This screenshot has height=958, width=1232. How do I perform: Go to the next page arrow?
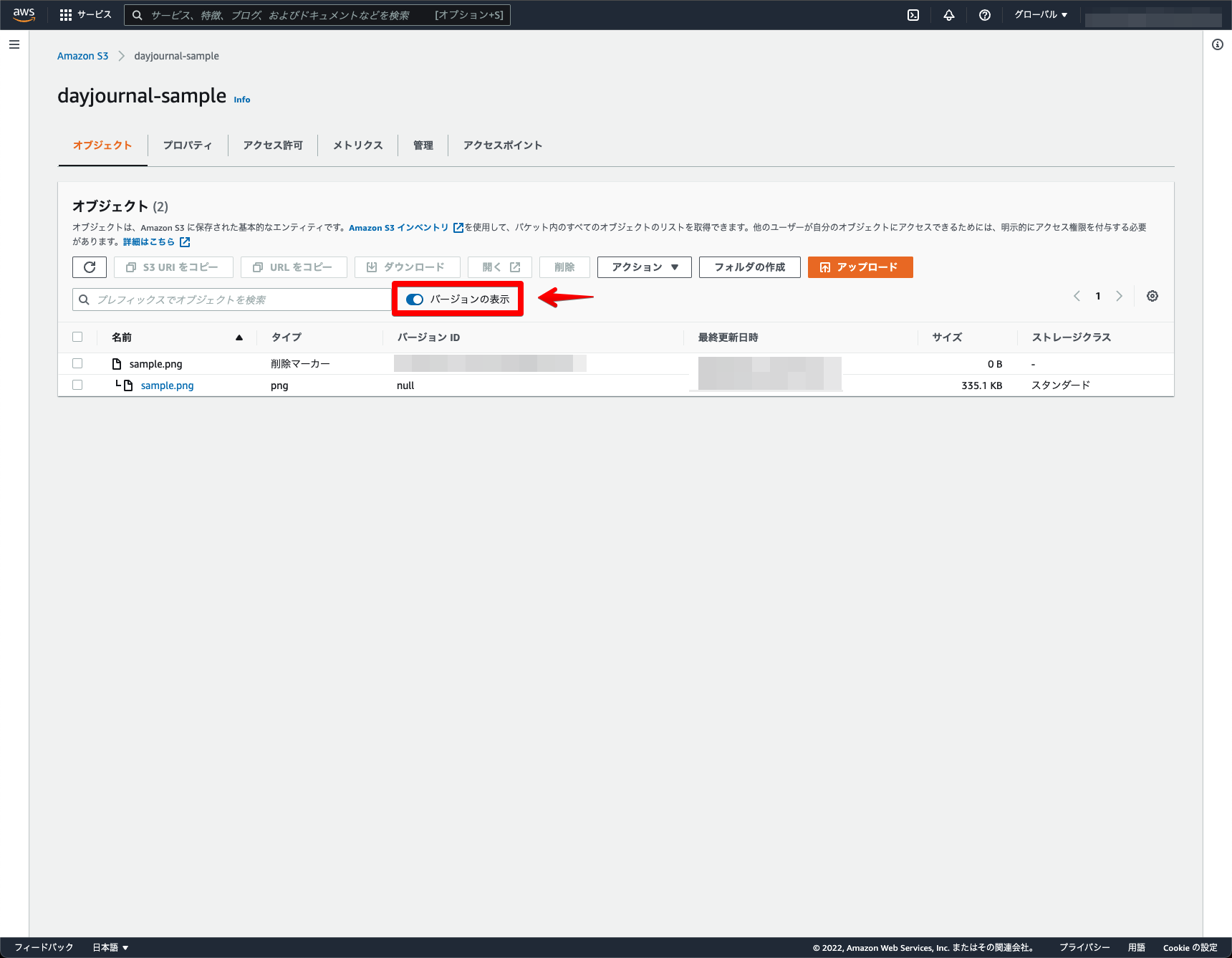click(1119, 296)
